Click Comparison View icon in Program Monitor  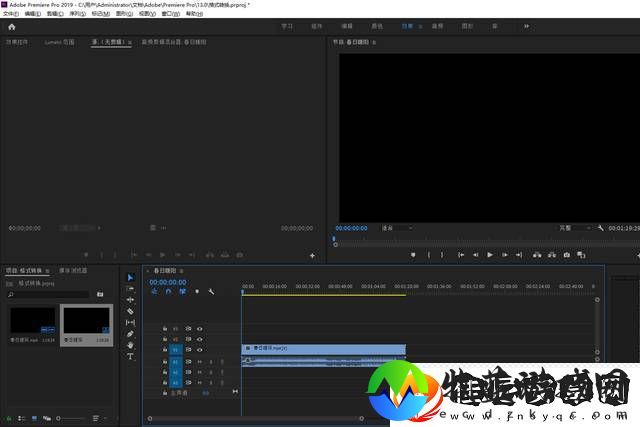tap(581, 255)
